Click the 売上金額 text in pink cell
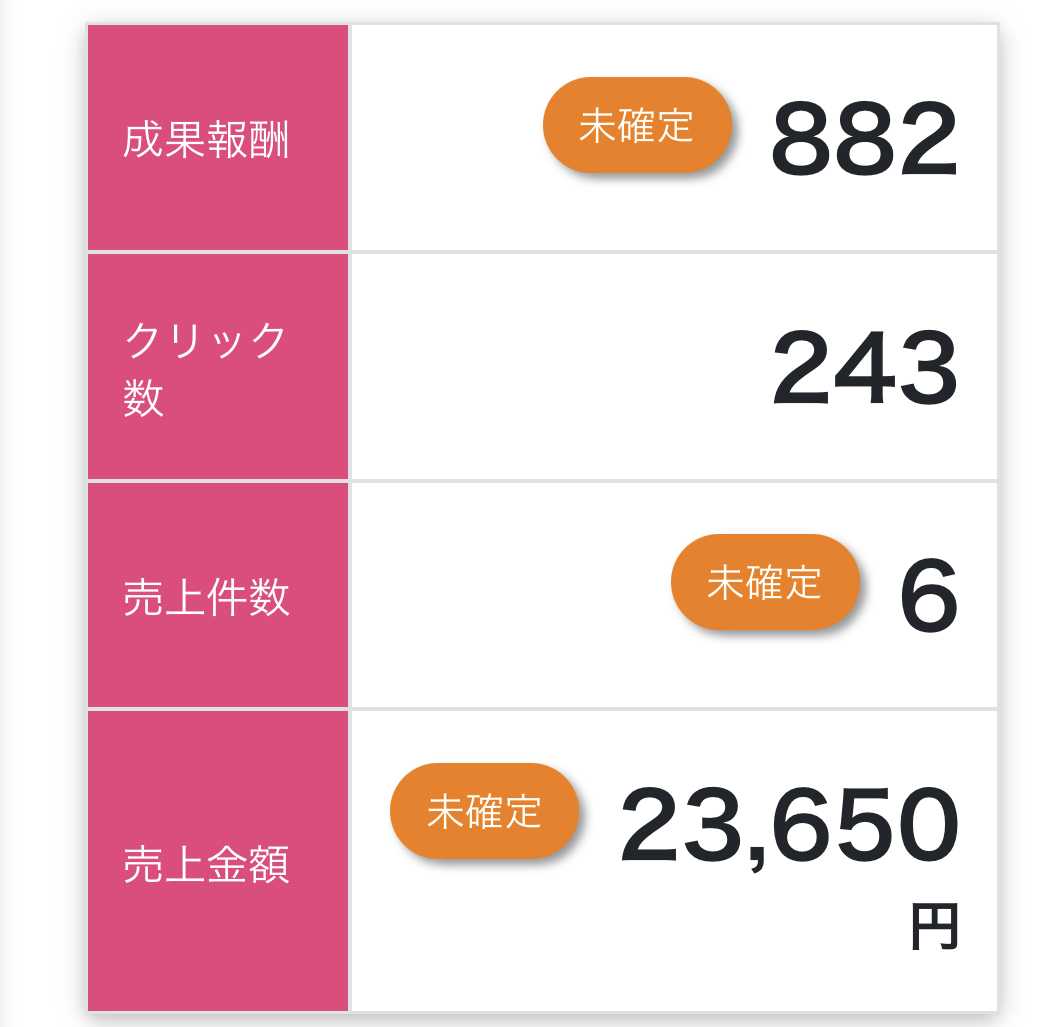The height and width of the screenshot is (1027, 1055). point(206,866)
